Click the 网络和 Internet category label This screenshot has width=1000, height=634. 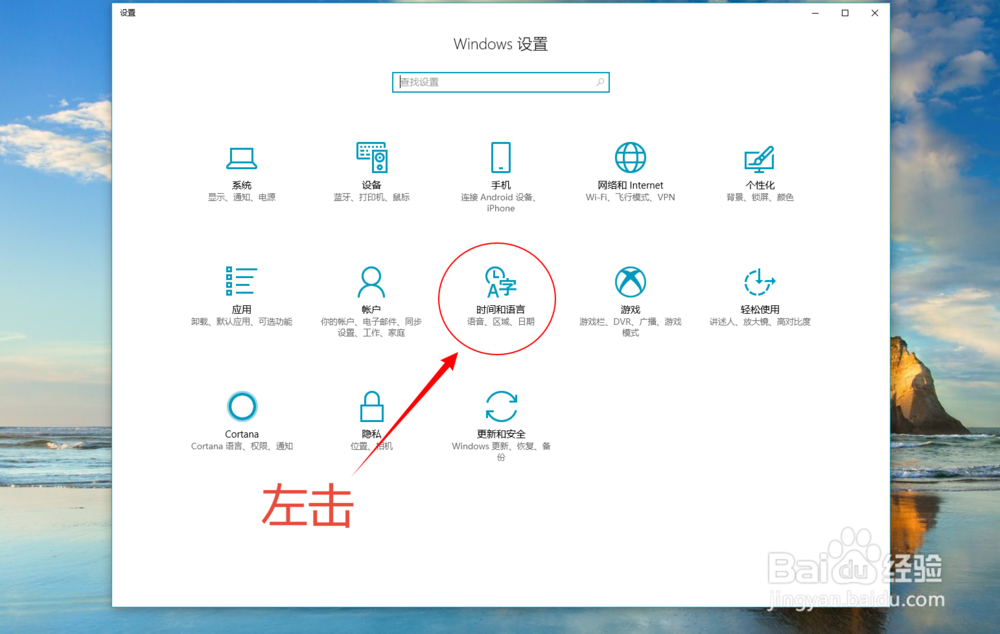click(x=630, y=185)
